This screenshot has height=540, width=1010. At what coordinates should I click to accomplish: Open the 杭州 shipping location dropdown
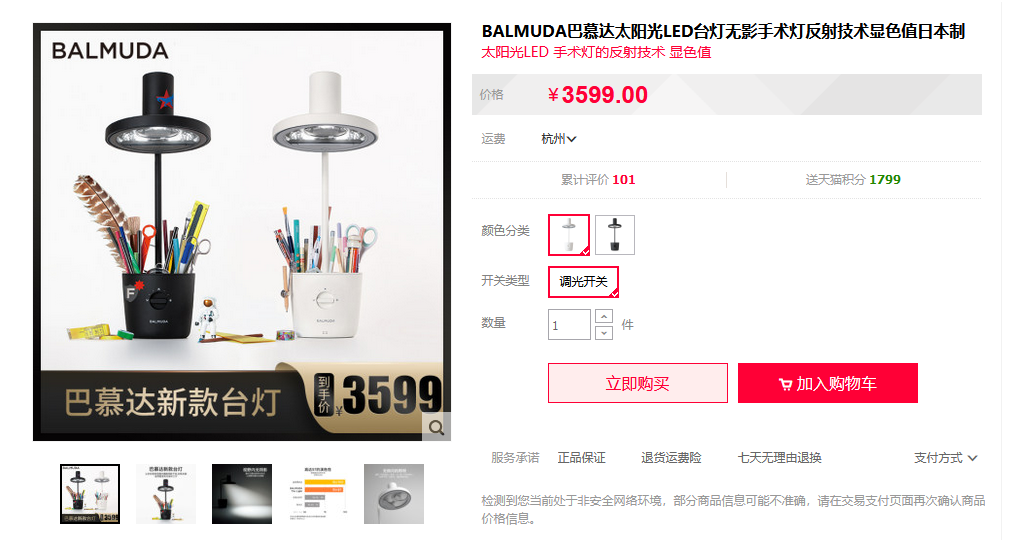point(558,139)
